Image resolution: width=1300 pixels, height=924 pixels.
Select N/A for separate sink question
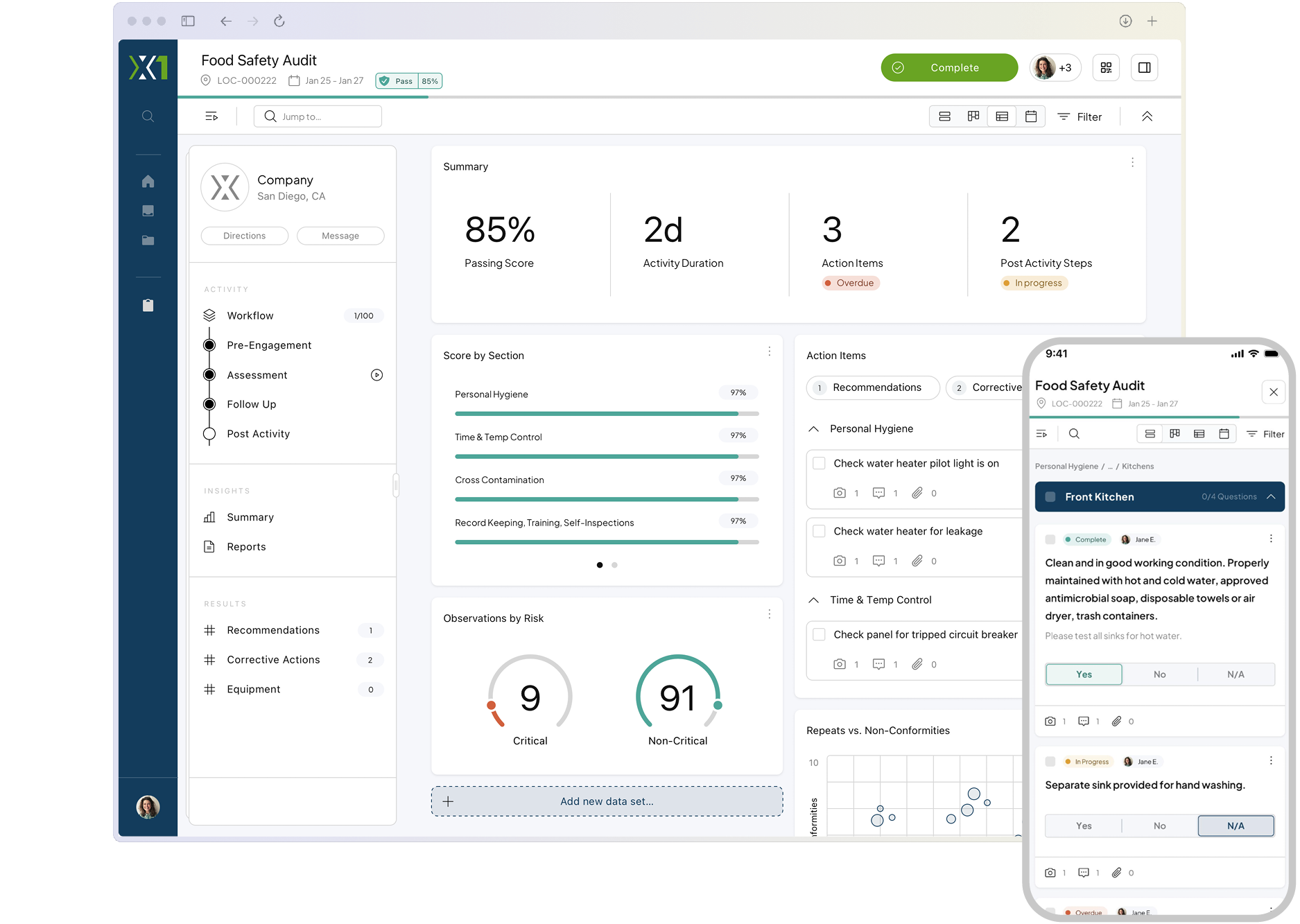coord(1235,826)
